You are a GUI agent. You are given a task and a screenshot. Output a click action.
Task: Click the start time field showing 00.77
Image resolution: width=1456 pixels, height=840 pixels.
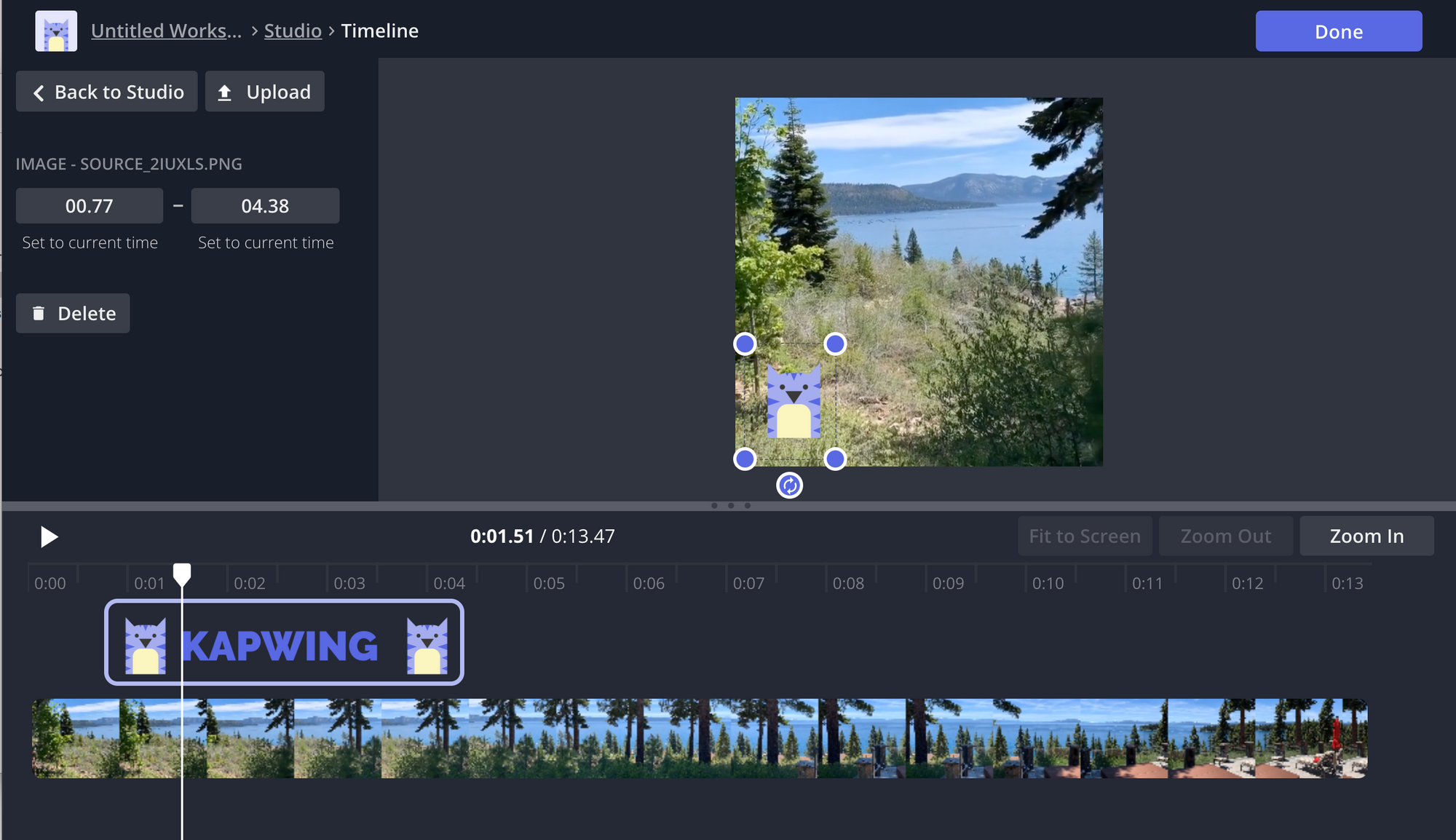pyautogui.click(x=90, y=206)
